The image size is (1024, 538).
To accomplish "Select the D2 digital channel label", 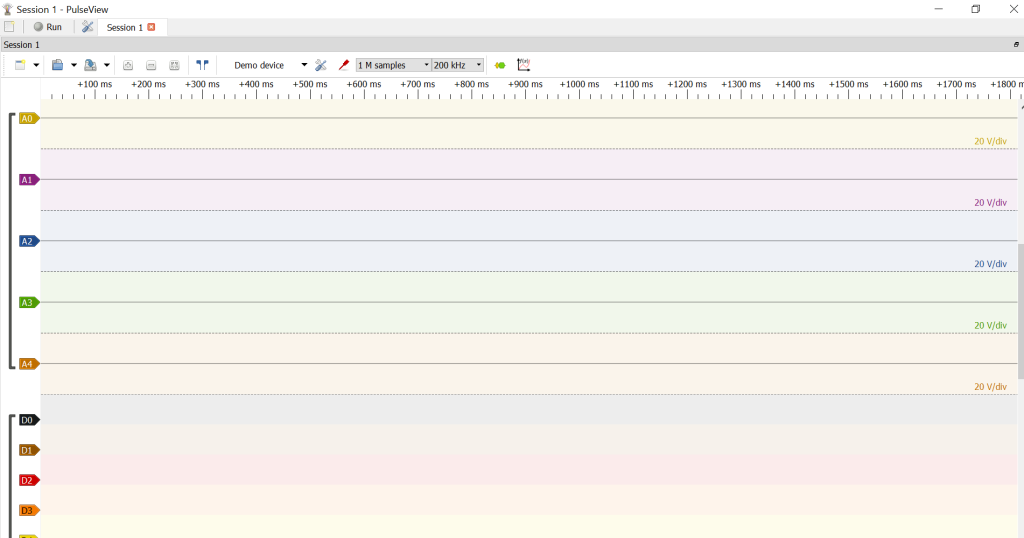I will tap(28, 480).
